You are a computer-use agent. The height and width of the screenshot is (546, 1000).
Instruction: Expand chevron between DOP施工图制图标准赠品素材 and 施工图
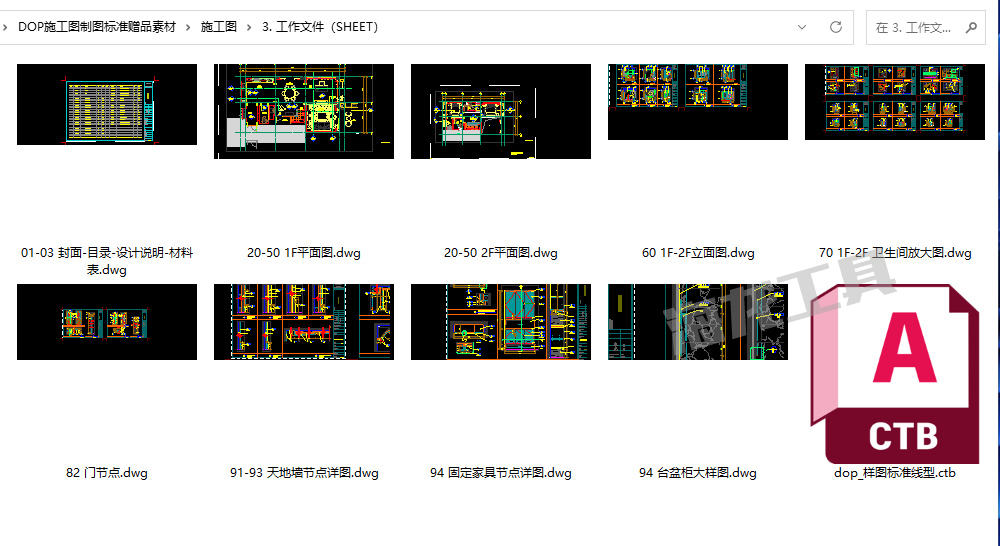point(188,27)
